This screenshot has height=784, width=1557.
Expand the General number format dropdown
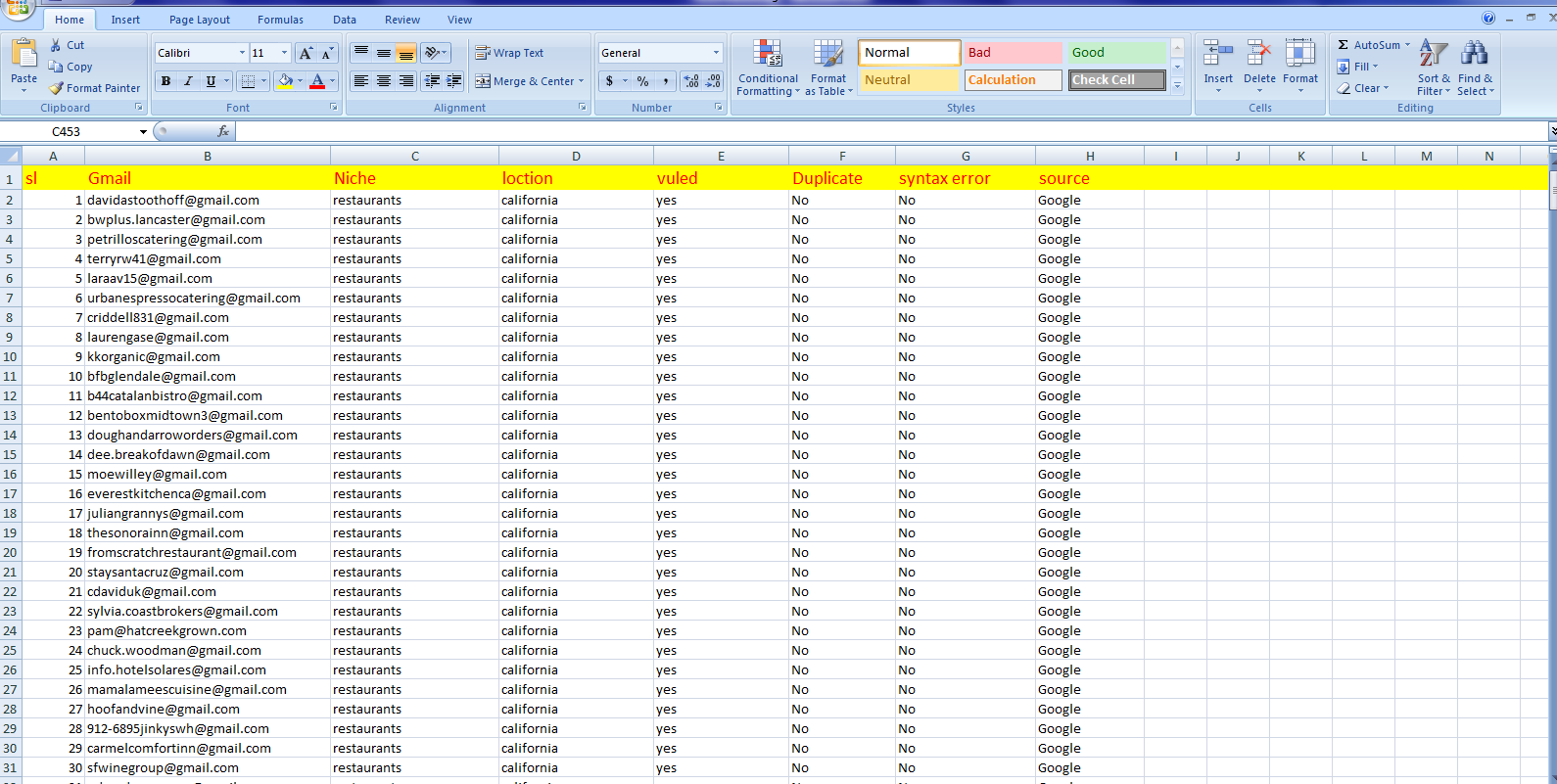[716, 53]
